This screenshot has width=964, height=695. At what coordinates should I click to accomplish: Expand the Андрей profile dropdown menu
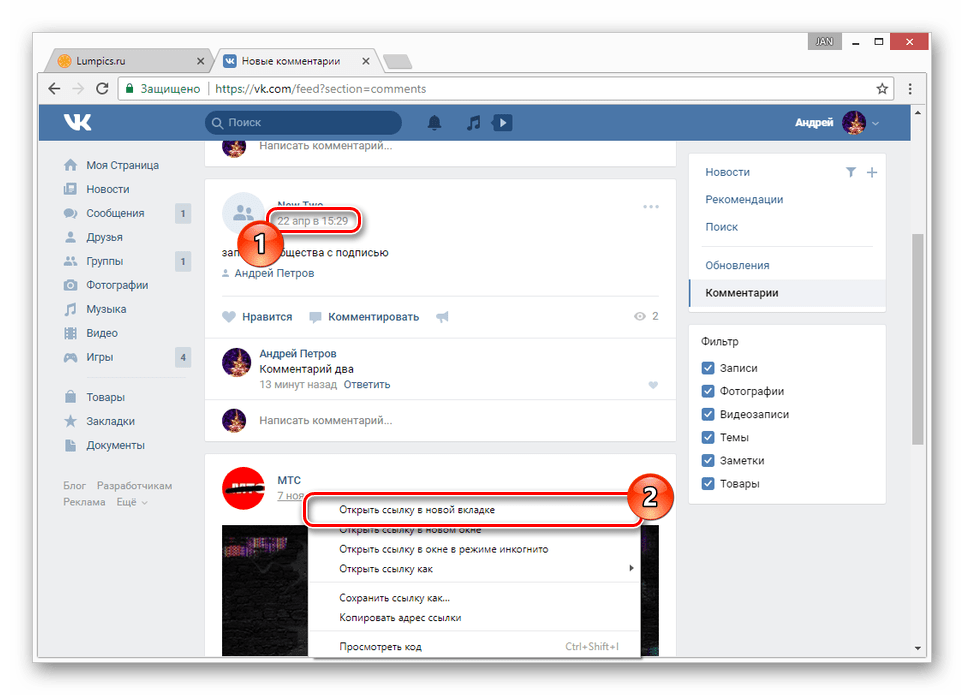[x=875, y=123]
